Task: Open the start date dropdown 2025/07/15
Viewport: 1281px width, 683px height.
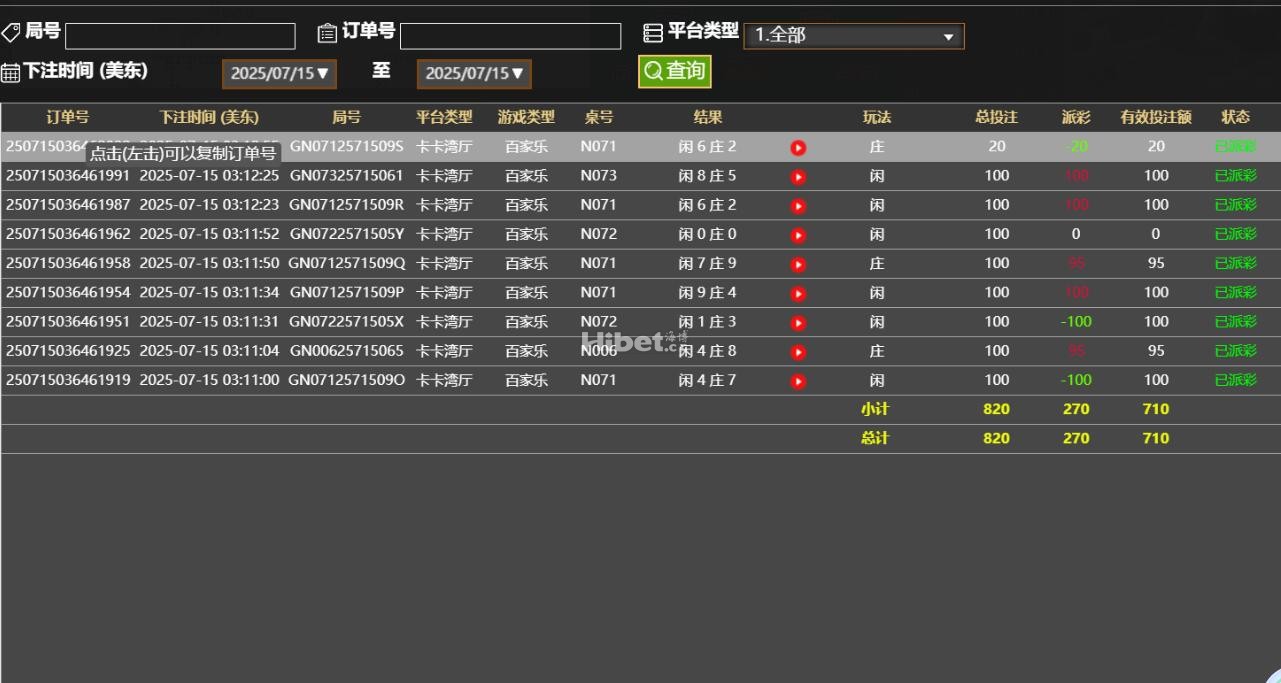Action: [278, 72]
